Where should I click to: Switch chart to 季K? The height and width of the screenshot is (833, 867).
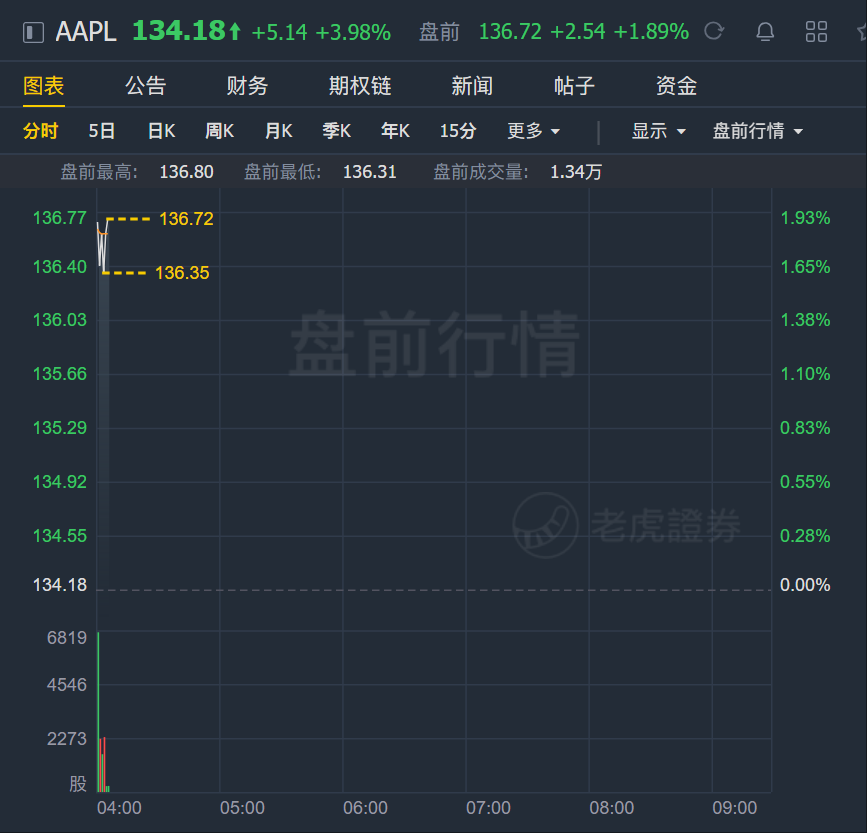(x=337, y=131)
